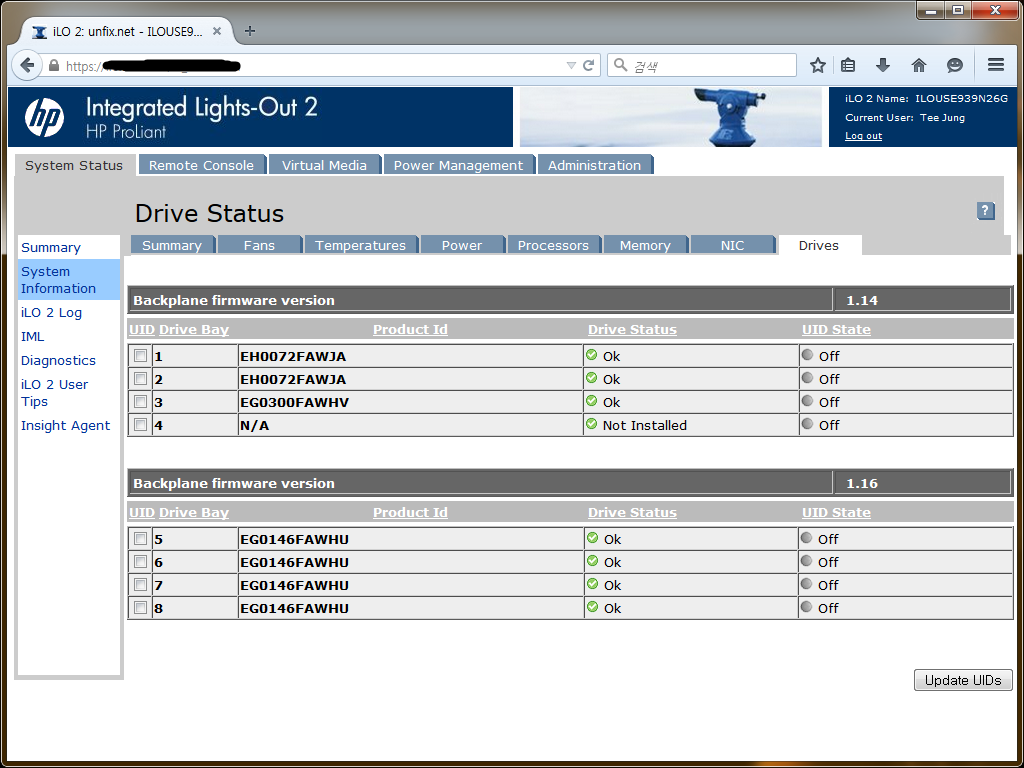Enable UID checkbox for drive bay 7
The width and height of the screenshot is (1024, 768).
pos(141,585)
